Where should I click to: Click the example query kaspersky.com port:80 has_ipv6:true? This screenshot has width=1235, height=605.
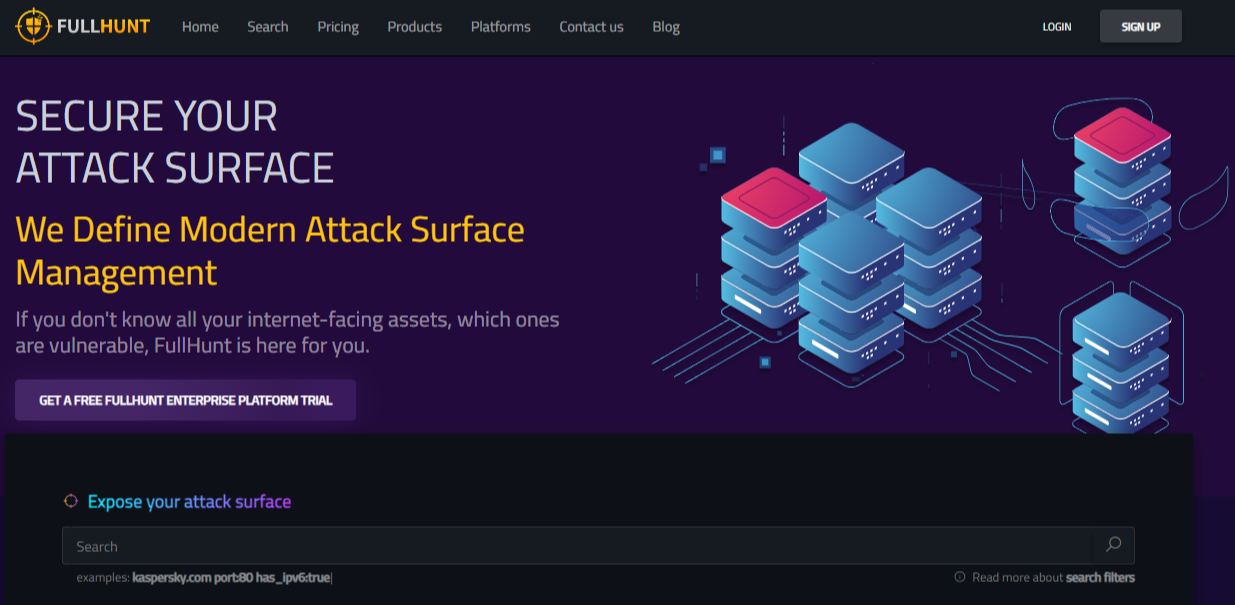pyautogui.click(x=231, y=577)
